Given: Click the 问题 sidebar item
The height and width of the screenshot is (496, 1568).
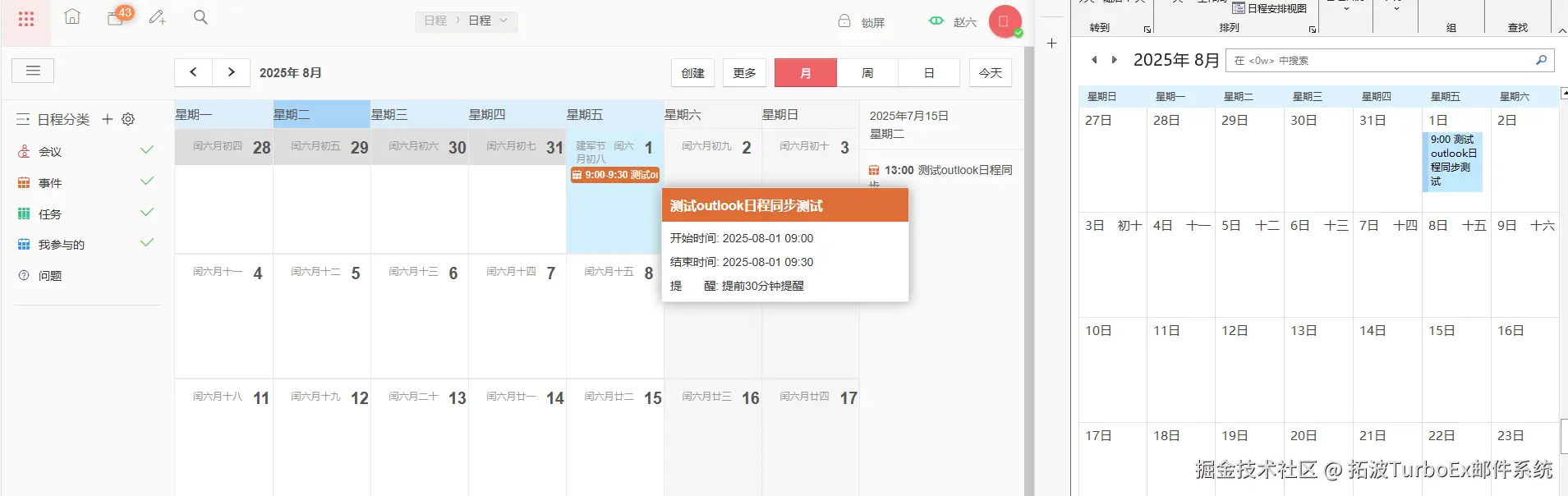Looking at the screenshot, I should click(50, 276).
